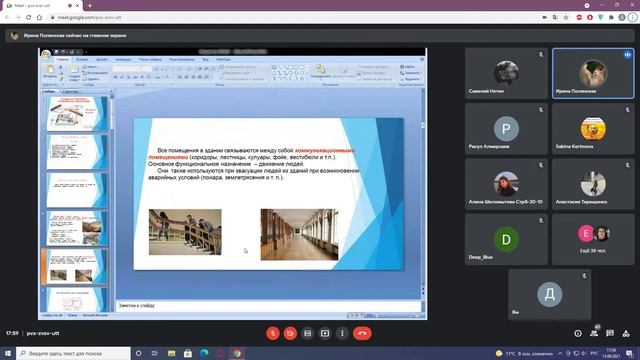640x360 pixels.
Task: Open File Explorer from taskbar
Action: [x=171, y=353]
